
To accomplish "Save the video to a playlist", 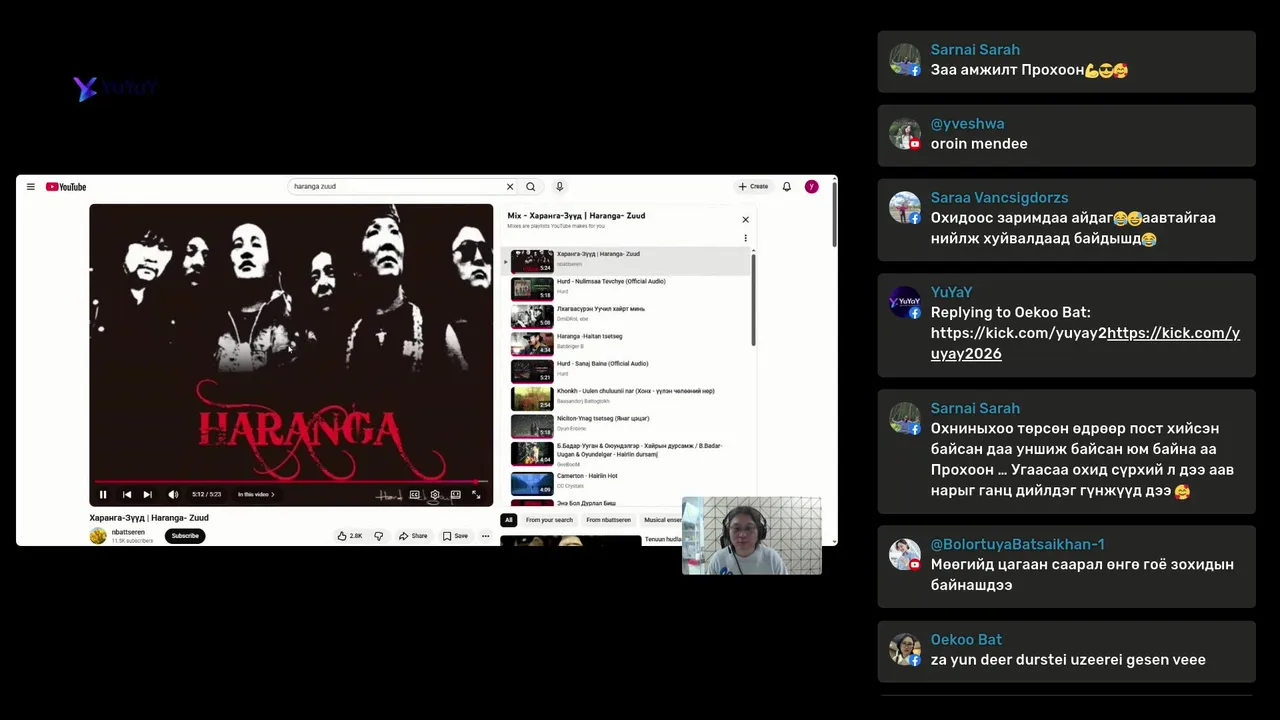I will [x=455, y=536].
